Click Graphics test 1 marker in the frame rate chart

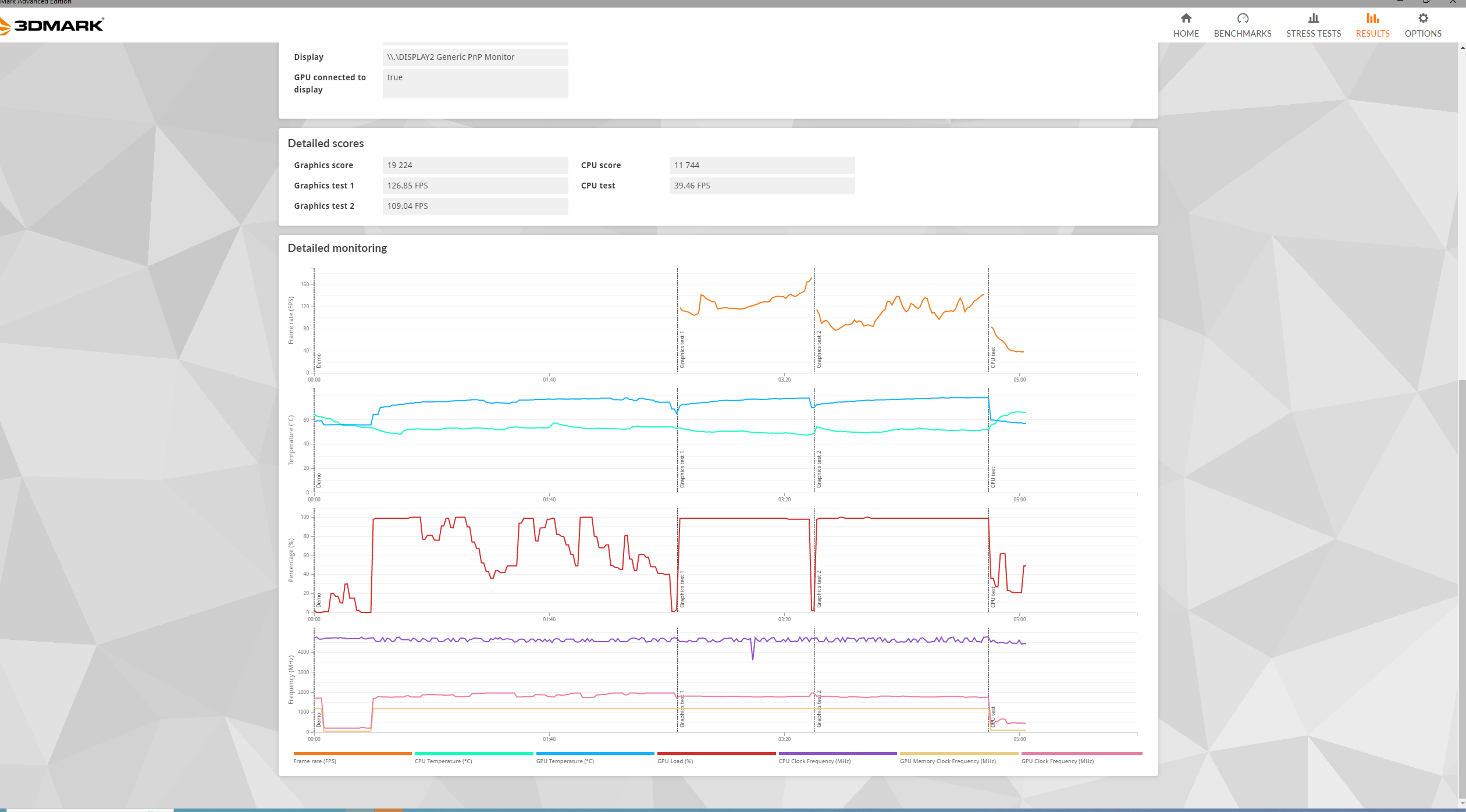pos(682,350)
